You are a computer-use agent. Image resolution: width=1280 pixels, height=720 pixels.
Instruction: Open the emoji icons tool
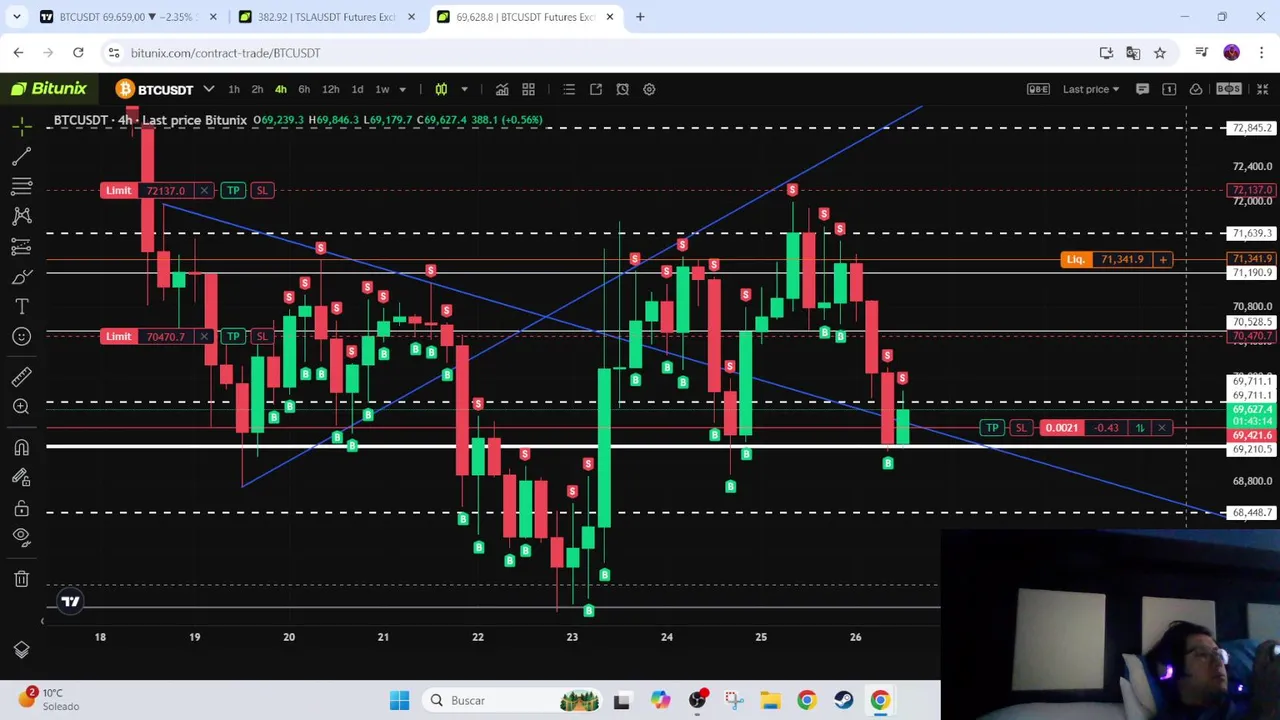tap(21, 336)
